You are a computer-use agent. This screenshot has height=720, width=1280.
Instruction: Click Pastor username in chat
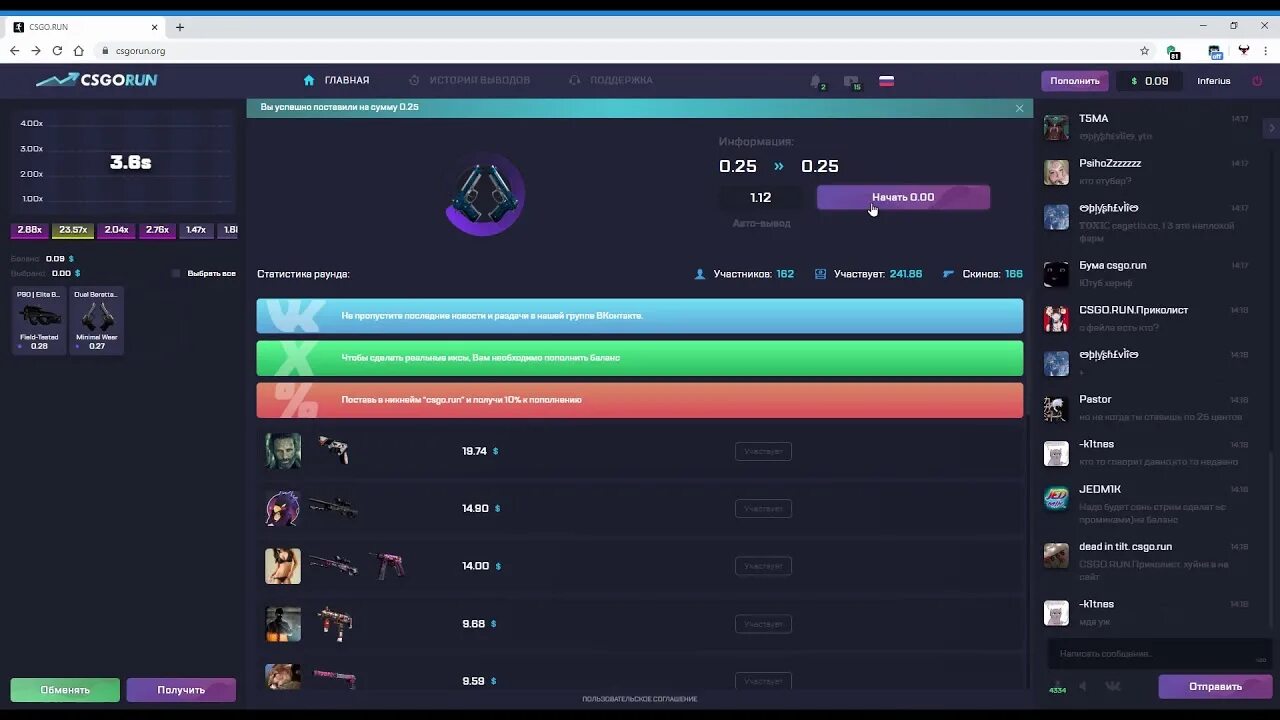point(1095,399)
